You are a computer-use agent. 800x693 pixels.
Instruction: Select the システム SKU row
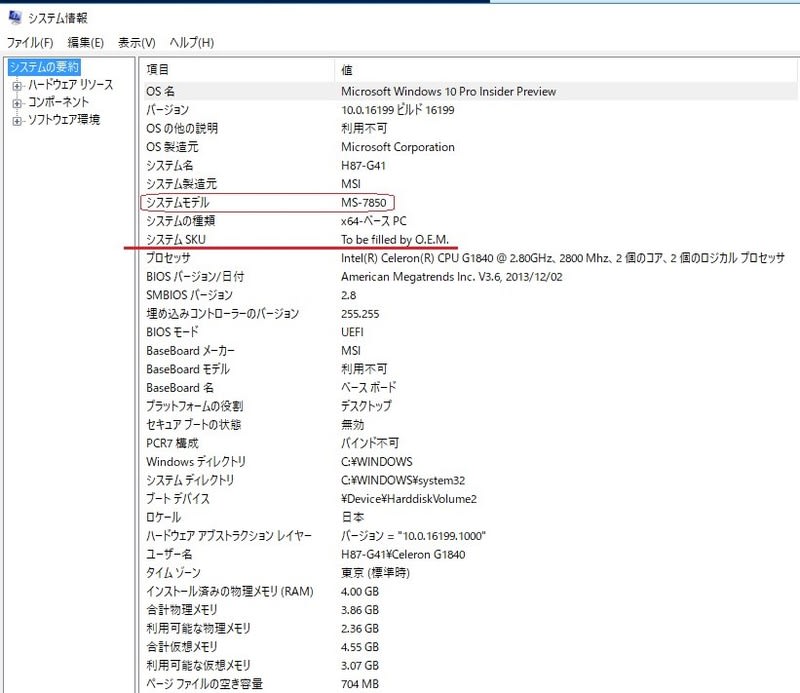tap(470, 239)
